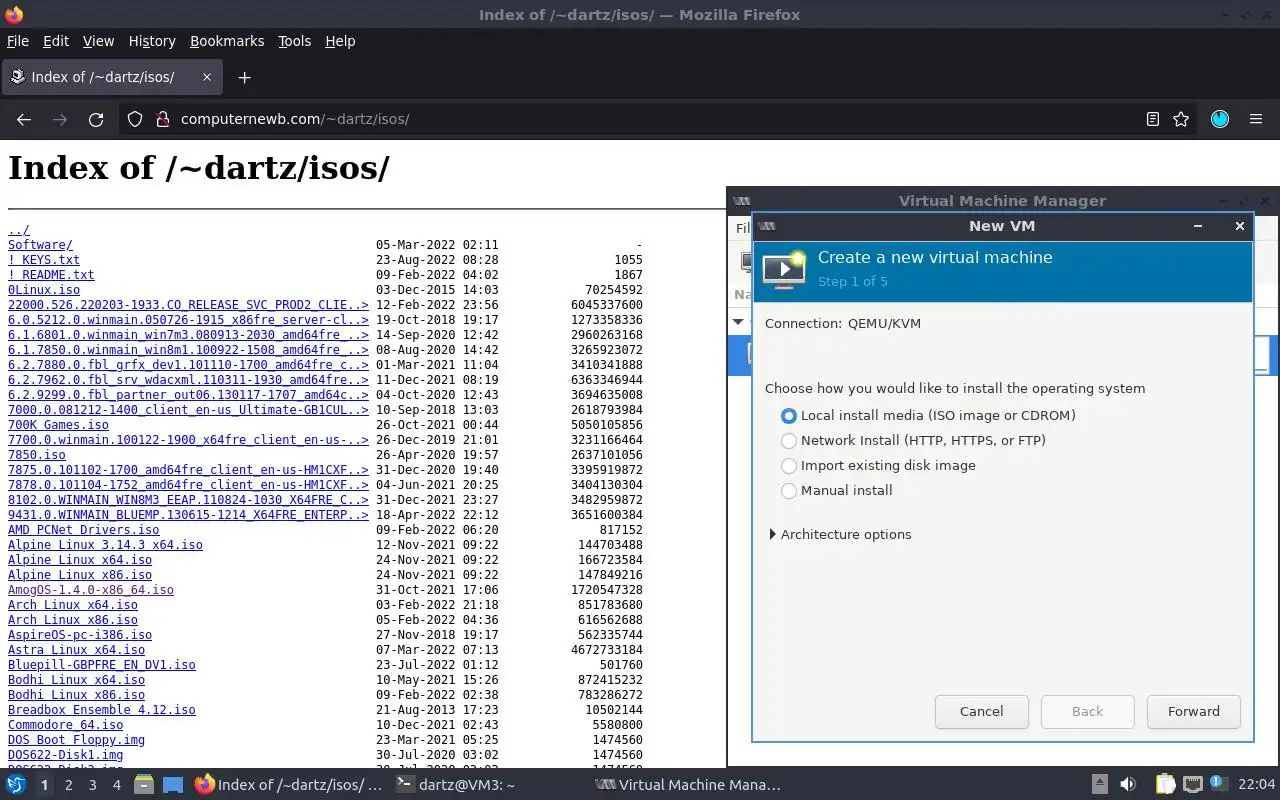Viewport: 1280px width, 800px height.
Task: Click the Cancel button in New VM
Action: tap(981, 712)
